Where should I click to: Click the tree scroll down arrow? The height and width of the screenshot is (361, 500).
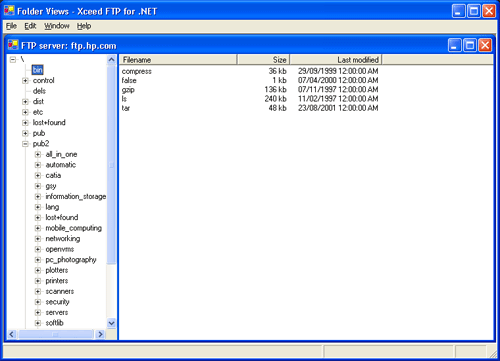click(112, 323)
